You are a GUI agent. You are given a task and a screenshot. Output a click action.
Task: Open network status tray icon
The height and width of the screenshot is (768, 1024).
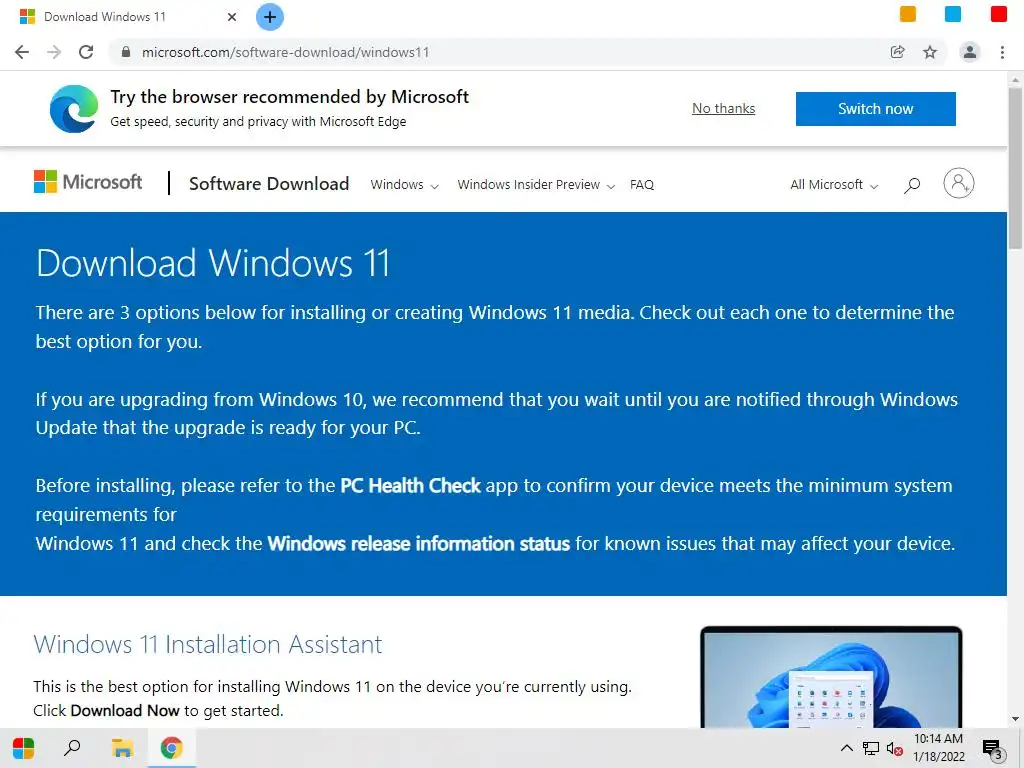871,748
